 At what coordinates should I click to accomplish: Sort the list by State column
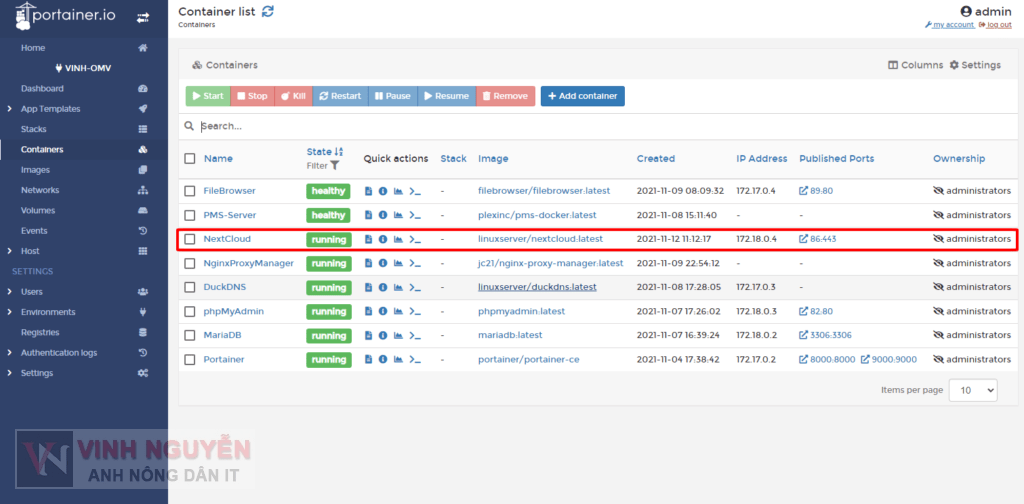coord(320,152)
